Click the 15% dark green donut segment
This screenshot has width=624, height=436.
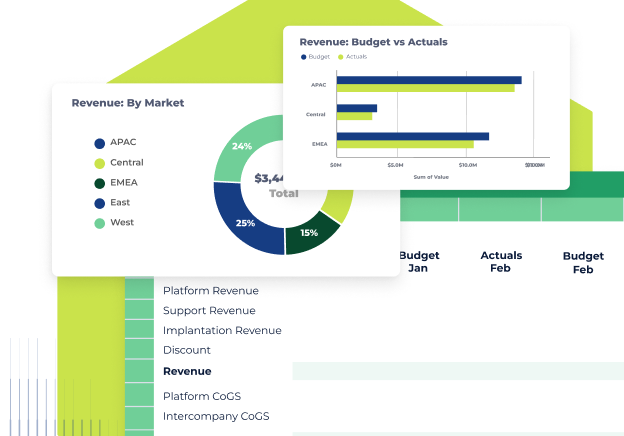[x=309, y=233]
